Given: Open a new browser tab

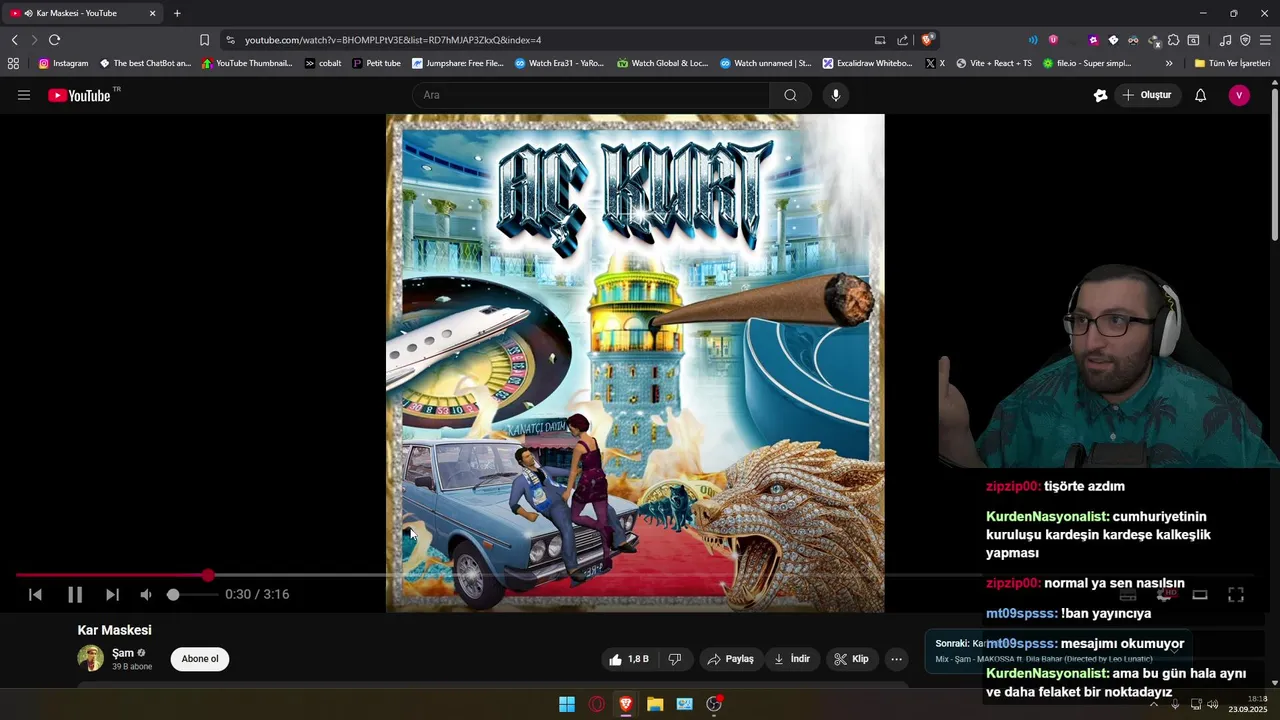Looking at the screenshot, I should click(177, 13).
